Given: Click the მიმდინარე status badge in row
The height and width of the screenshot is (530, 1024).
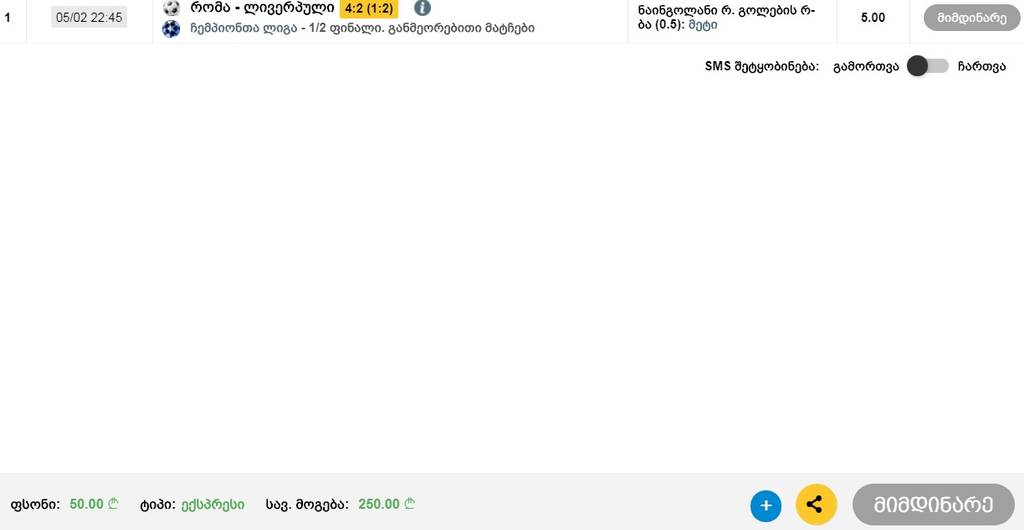Looking at the screenshot, I should (x=972, y=18).
